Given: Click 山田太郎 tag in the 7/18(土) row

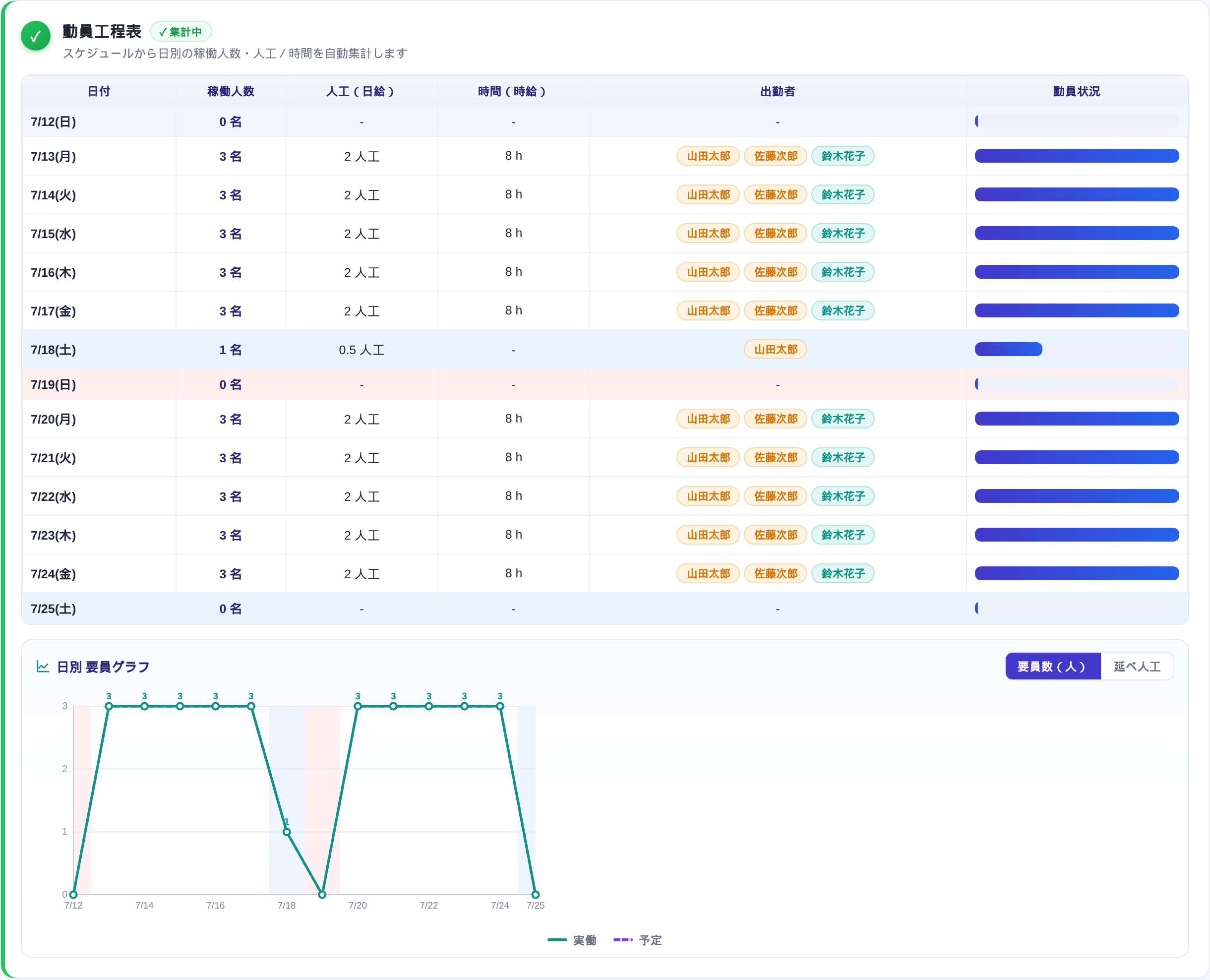Looking at the screenshot, I should 776,350.
